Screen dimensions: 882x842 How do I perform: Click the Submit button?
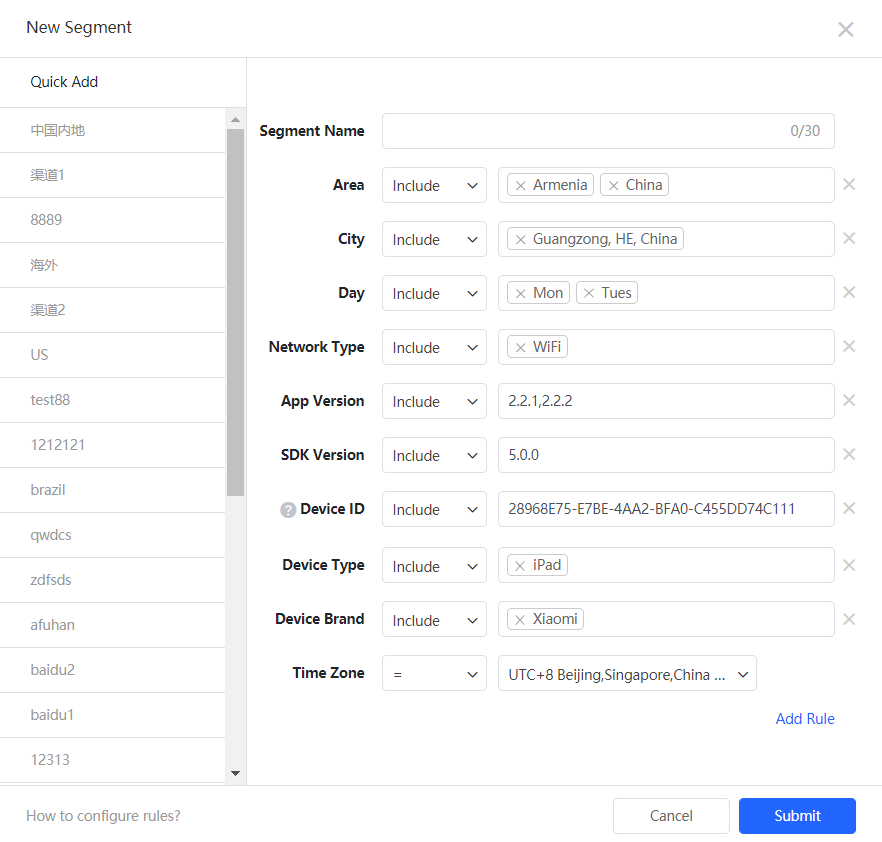pyautogui.click(x=797, y=816)
